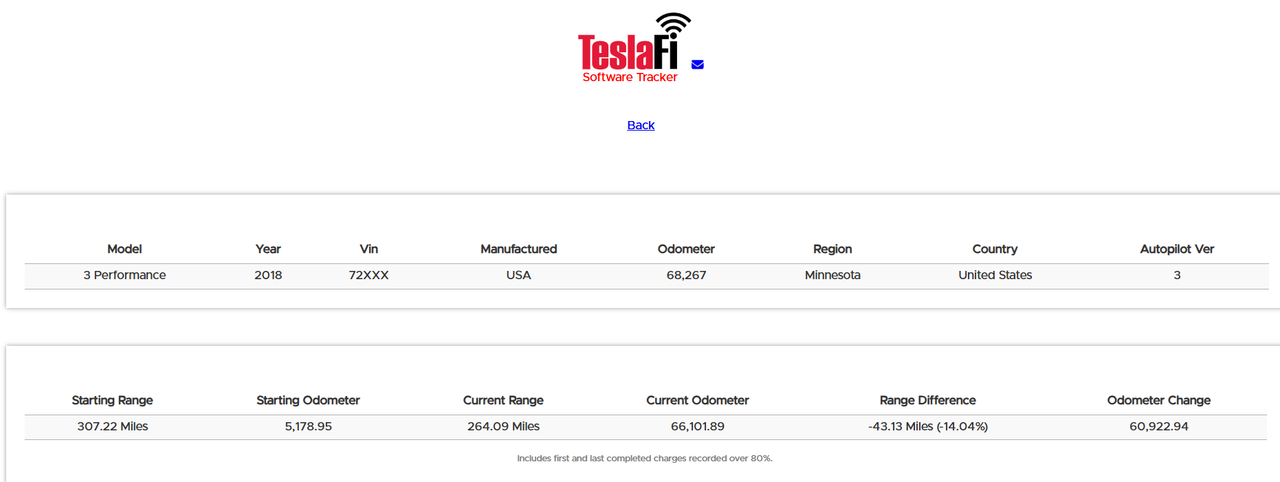Viewport: 1280px width, 482px height.
Task: Select the Region column header
Action: click(833, 249)
